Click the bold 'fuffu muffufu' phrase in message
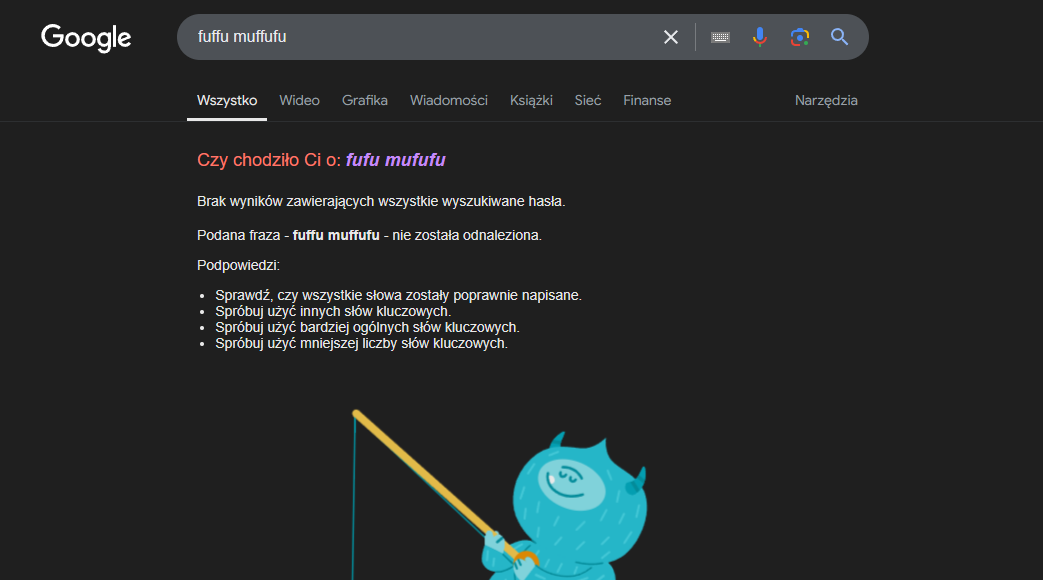This screenshot has height=580, width=1043. (336, 235)
